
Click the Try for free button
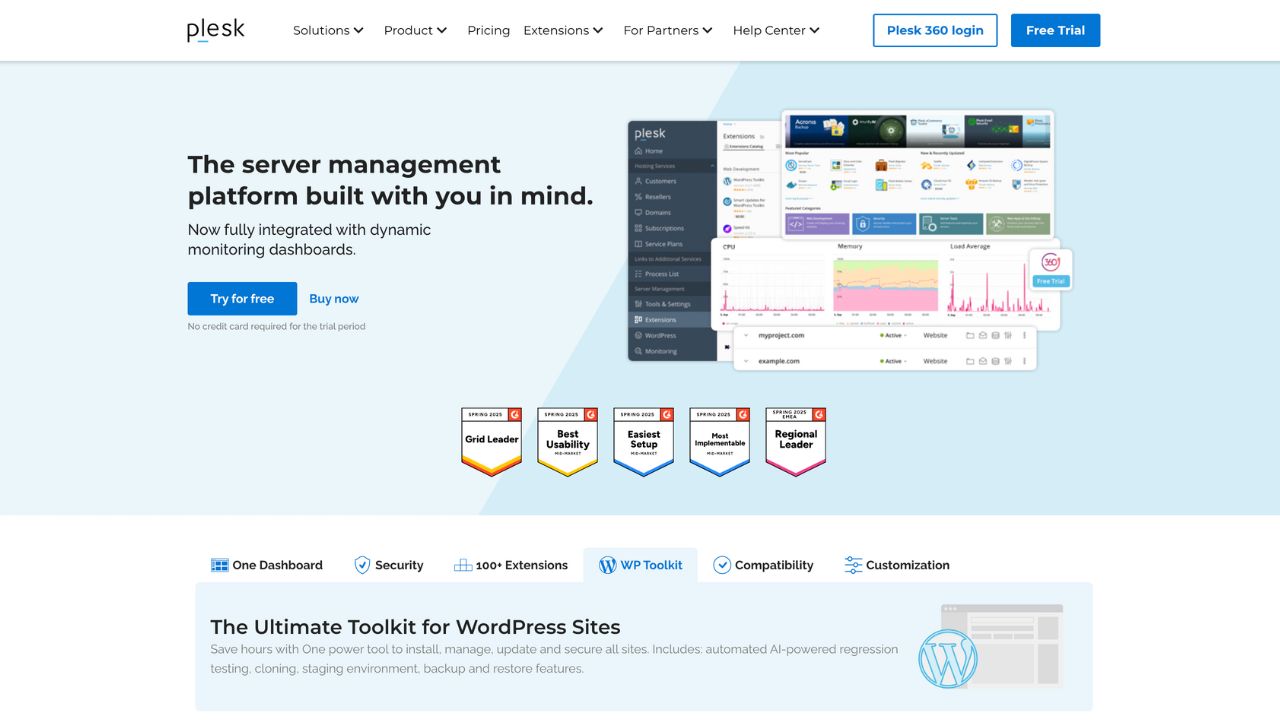(x=242, y=298)
